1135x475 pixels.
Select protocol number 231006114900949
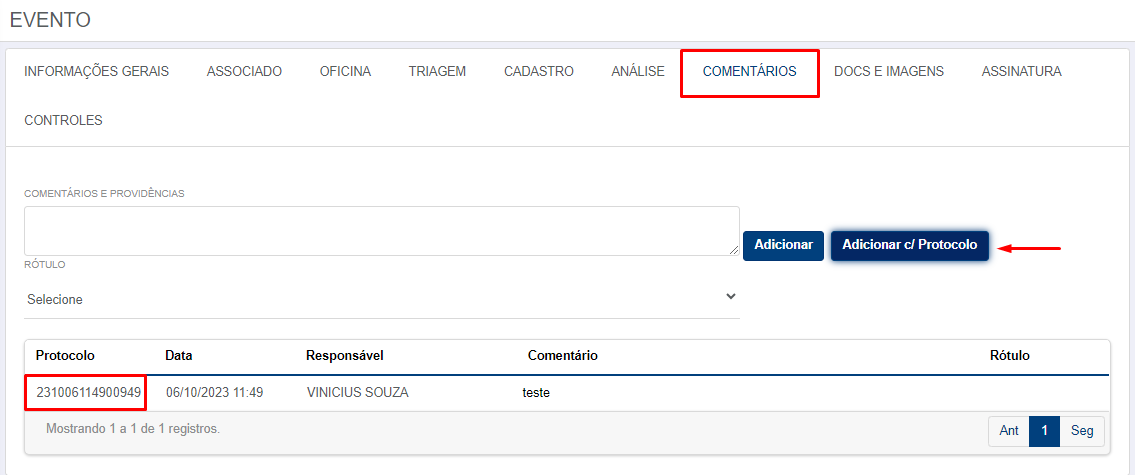click(x=88, y=393)
